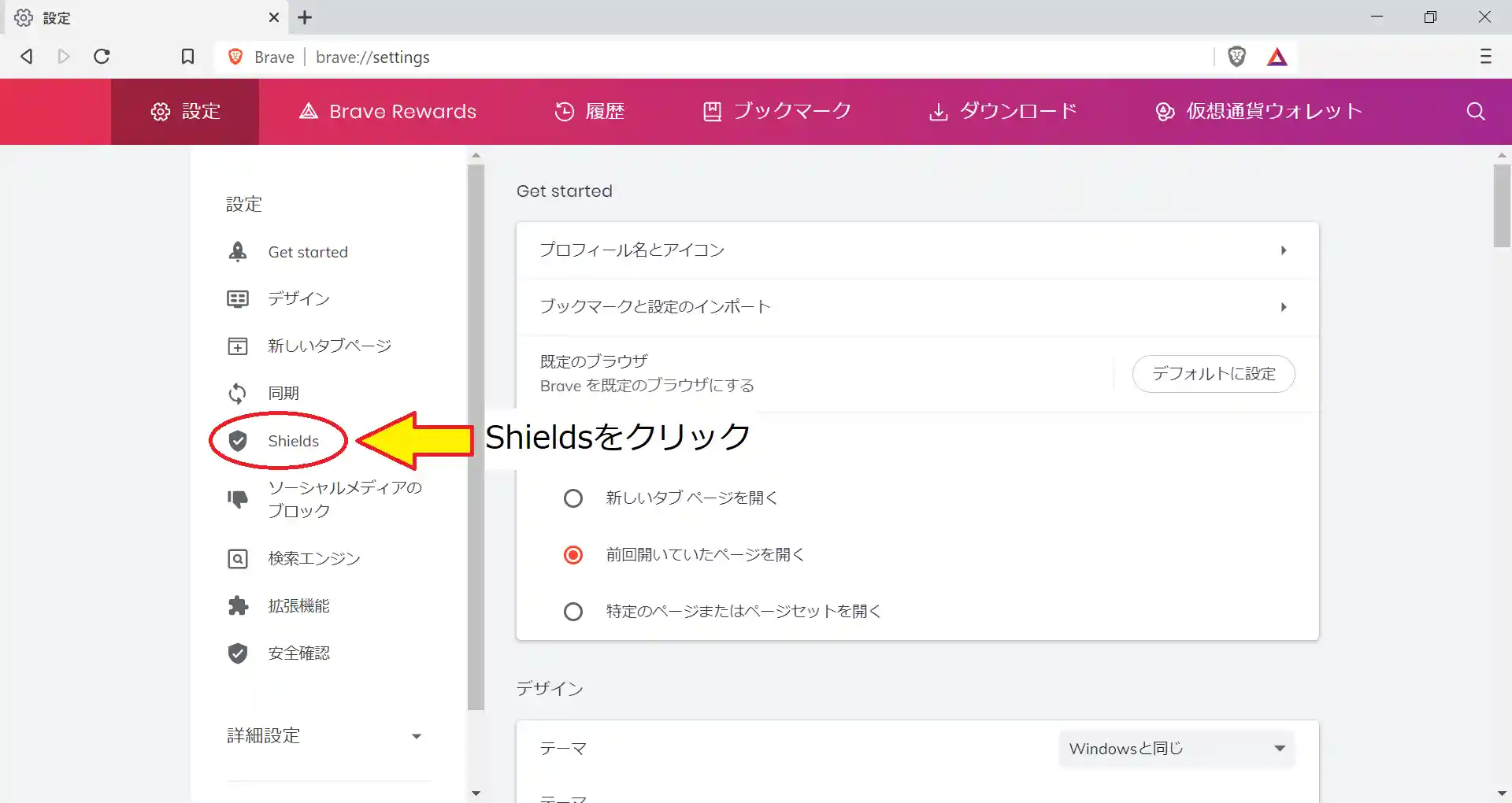Viewport: 1512px width, 803px height.
Task: Click the search magnifier in settings header
Action: tap(1475, 112)
